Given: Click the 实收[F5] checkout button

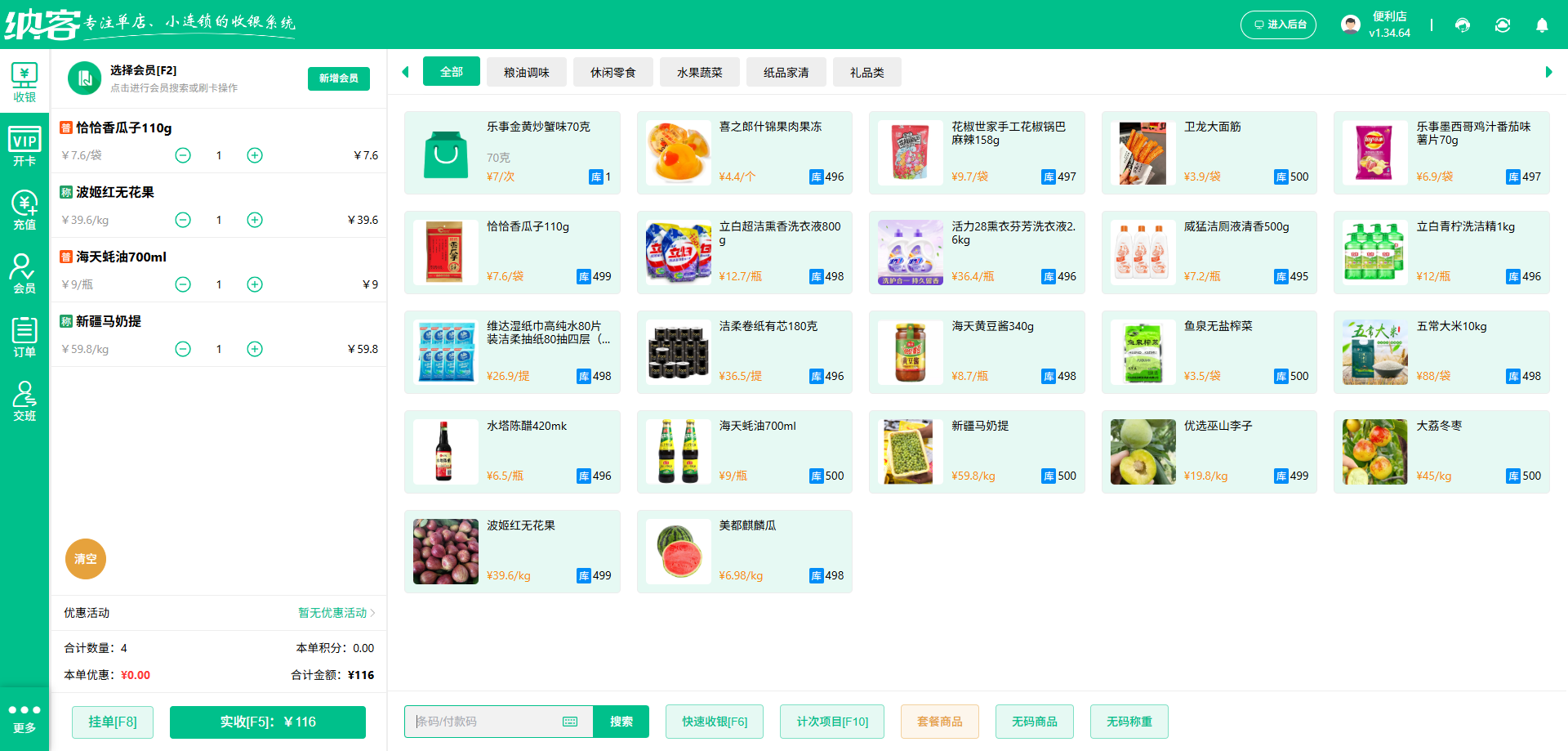Looking at the screenshot, I should point(268,722).
